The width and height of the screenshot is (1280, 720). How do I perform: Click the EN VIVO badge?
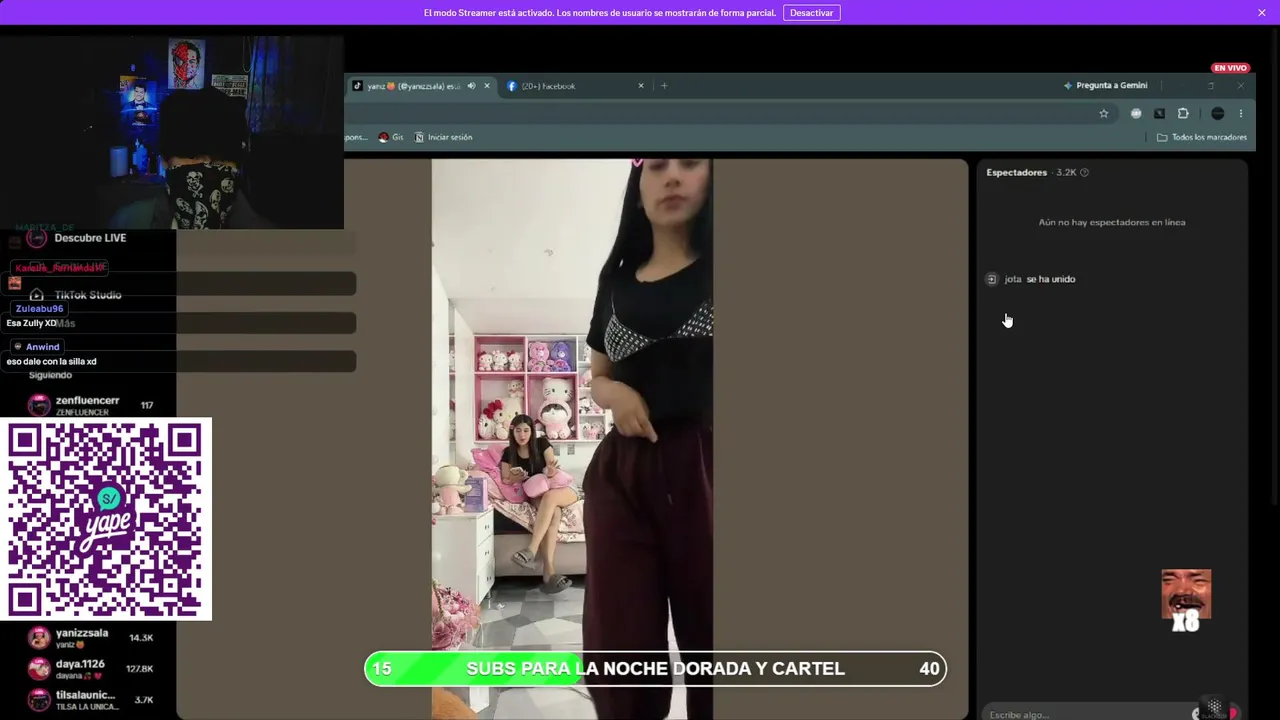[x=1231, y=68]
